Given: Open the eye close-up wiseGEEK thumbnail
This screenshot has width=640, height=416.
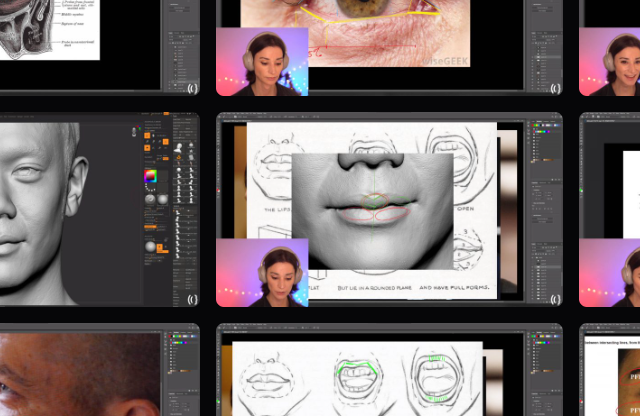Looking at the screenshot, I should [389, 47].
